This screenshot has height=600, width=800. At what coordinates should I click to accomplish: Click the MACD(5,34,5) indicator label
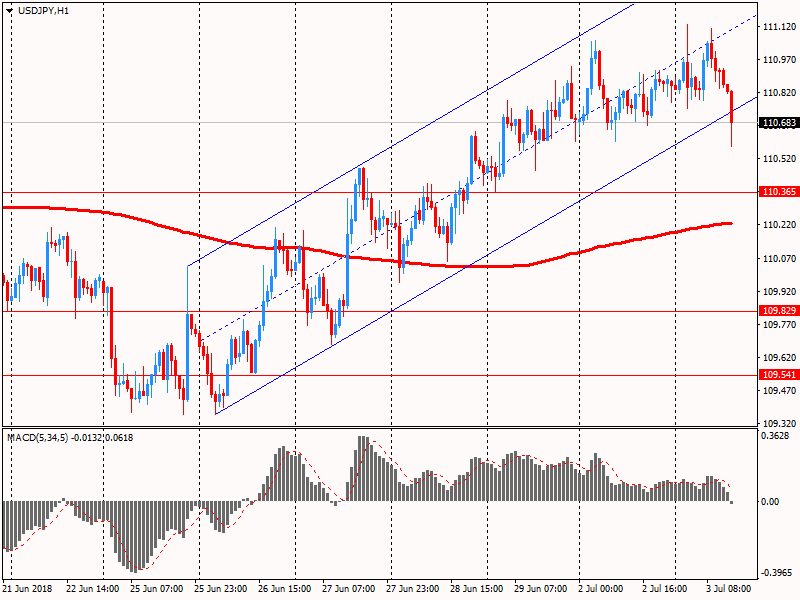click(x=70, y=438)
